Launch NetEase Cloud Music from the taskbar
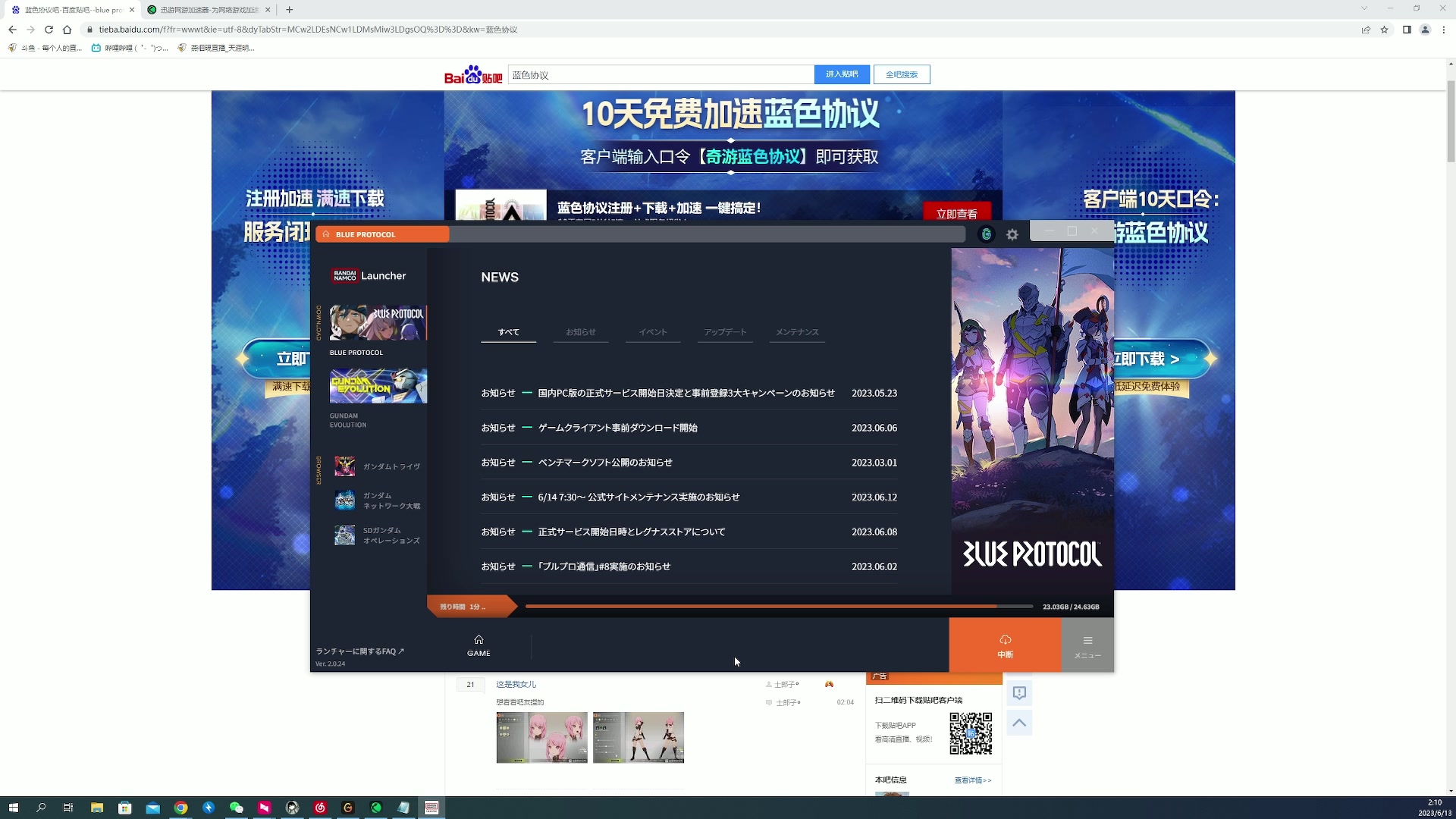 [319, 808]
